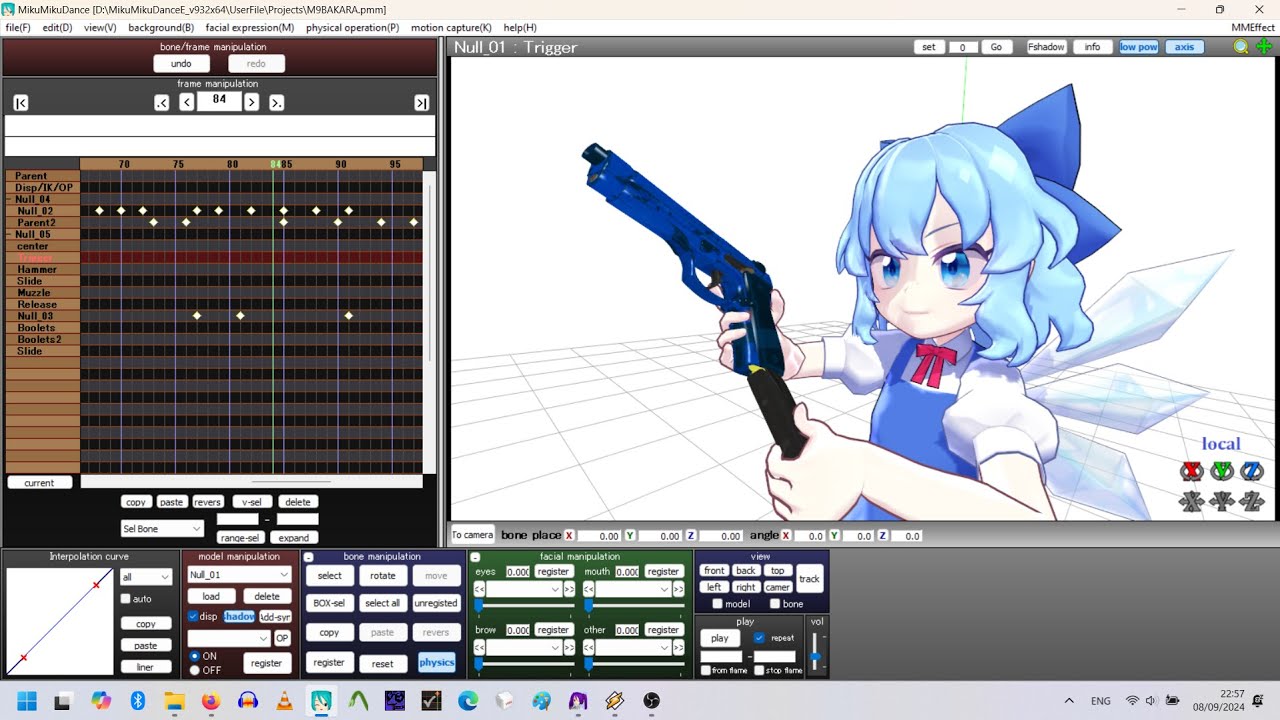Click the MikuMikuDance taskbar icon
Image resolution: width=1280 pixels, height=720 pixels.
[321, 701]
